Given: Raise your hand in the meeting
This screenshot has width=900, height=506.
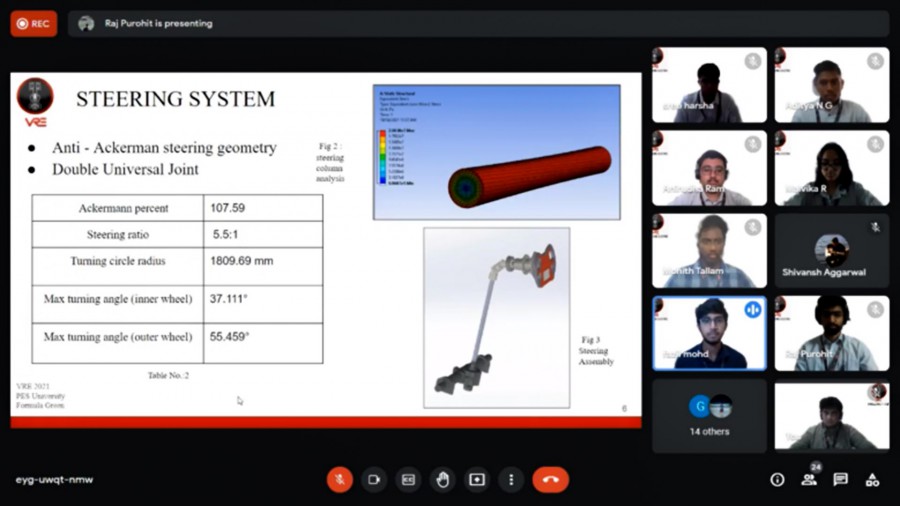Looking at the screenshot, I should [443, 480].
